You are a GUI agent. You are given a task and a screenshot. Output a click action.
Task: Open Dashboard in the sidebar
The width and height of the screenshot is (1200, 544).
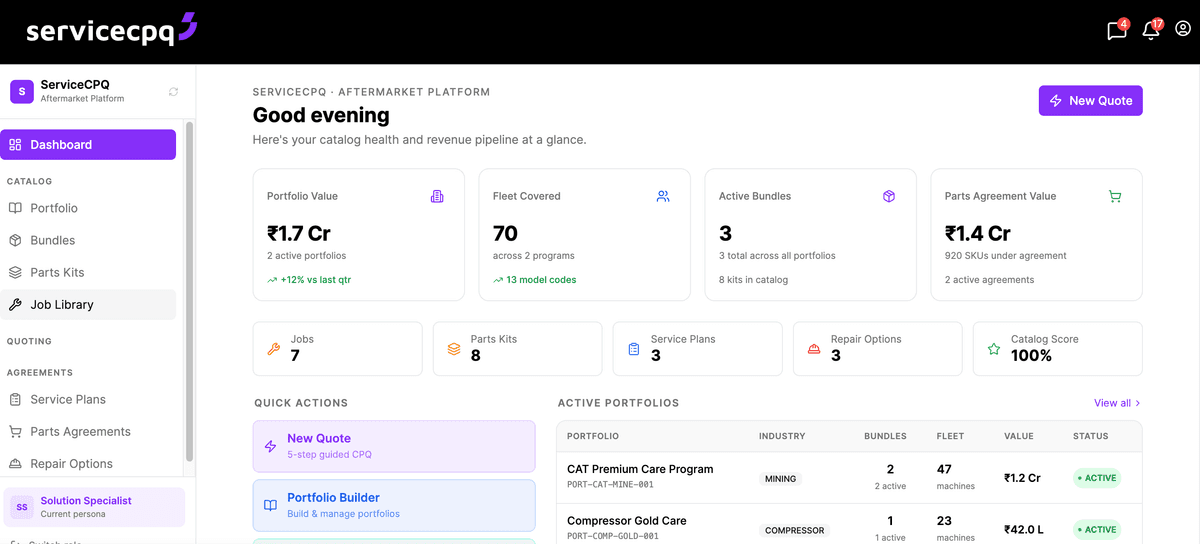coord(88,144)
